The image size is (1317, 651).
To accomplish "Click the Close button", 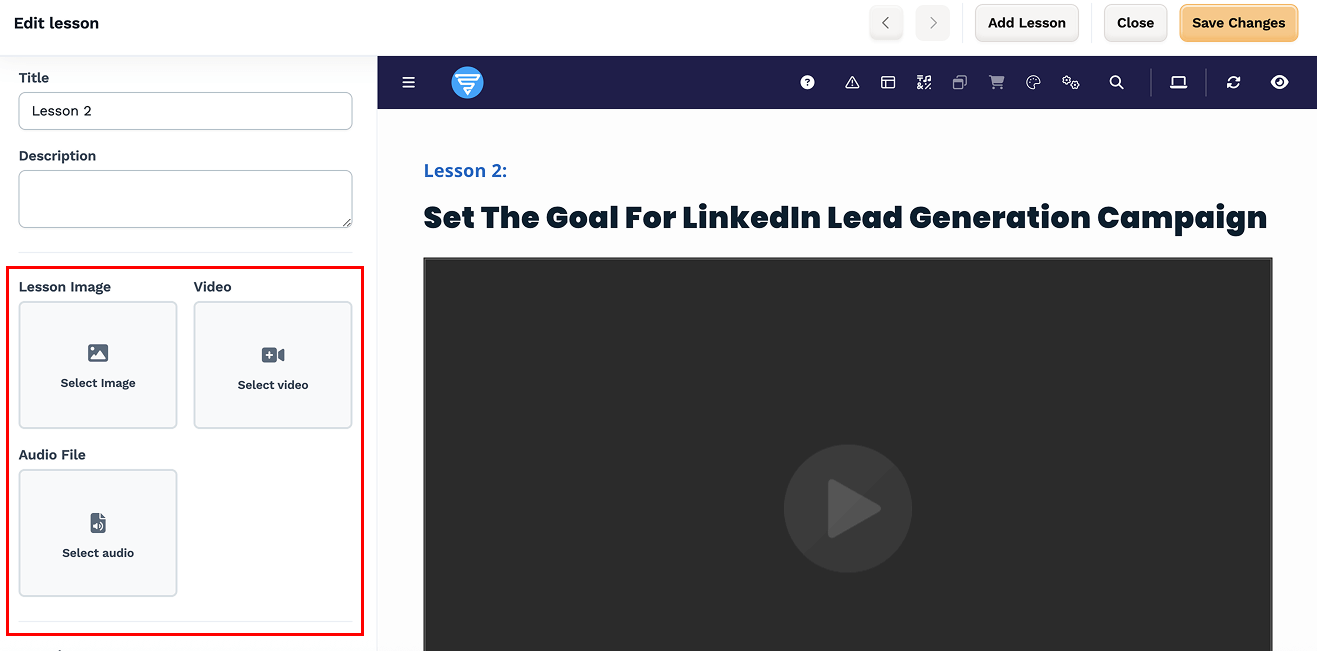I will pos(1135,22).
